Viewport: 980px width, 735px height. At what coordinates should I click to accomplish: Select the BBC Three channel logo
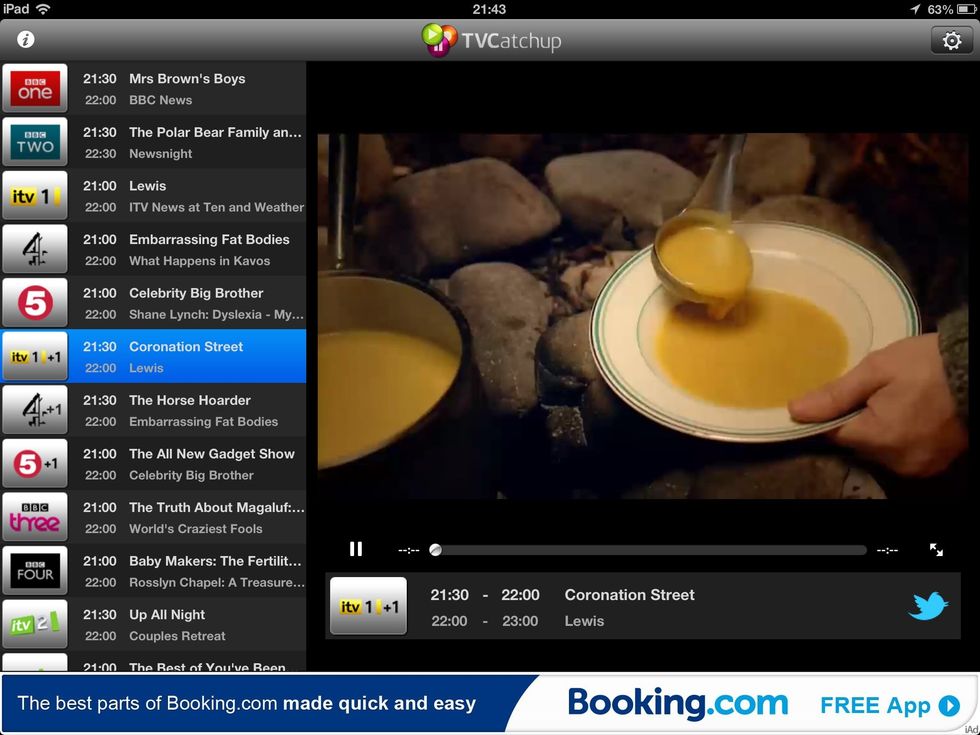click(35, 518)
